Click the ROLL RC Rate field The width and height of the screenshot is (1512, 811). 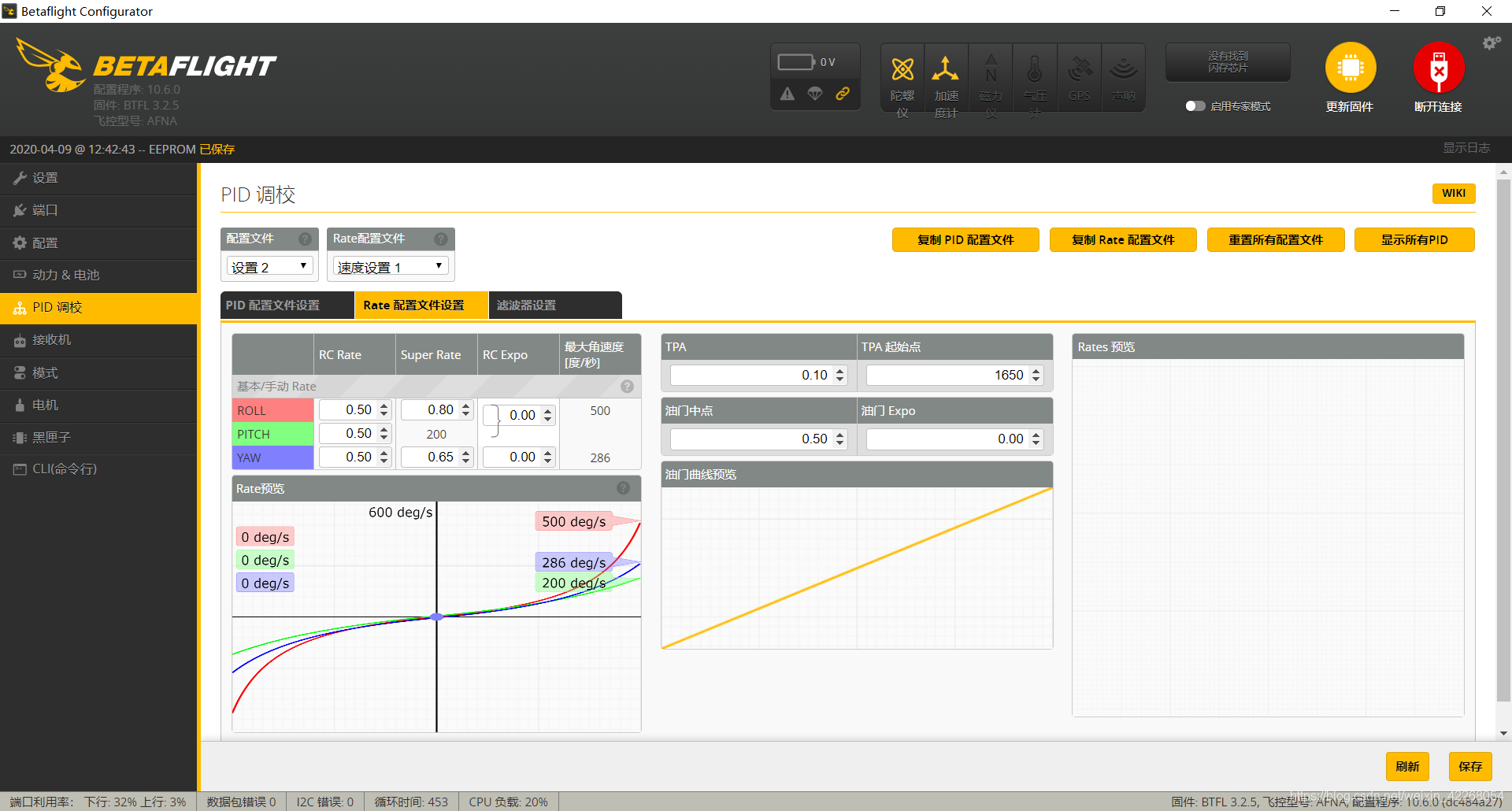coord(355,410)
